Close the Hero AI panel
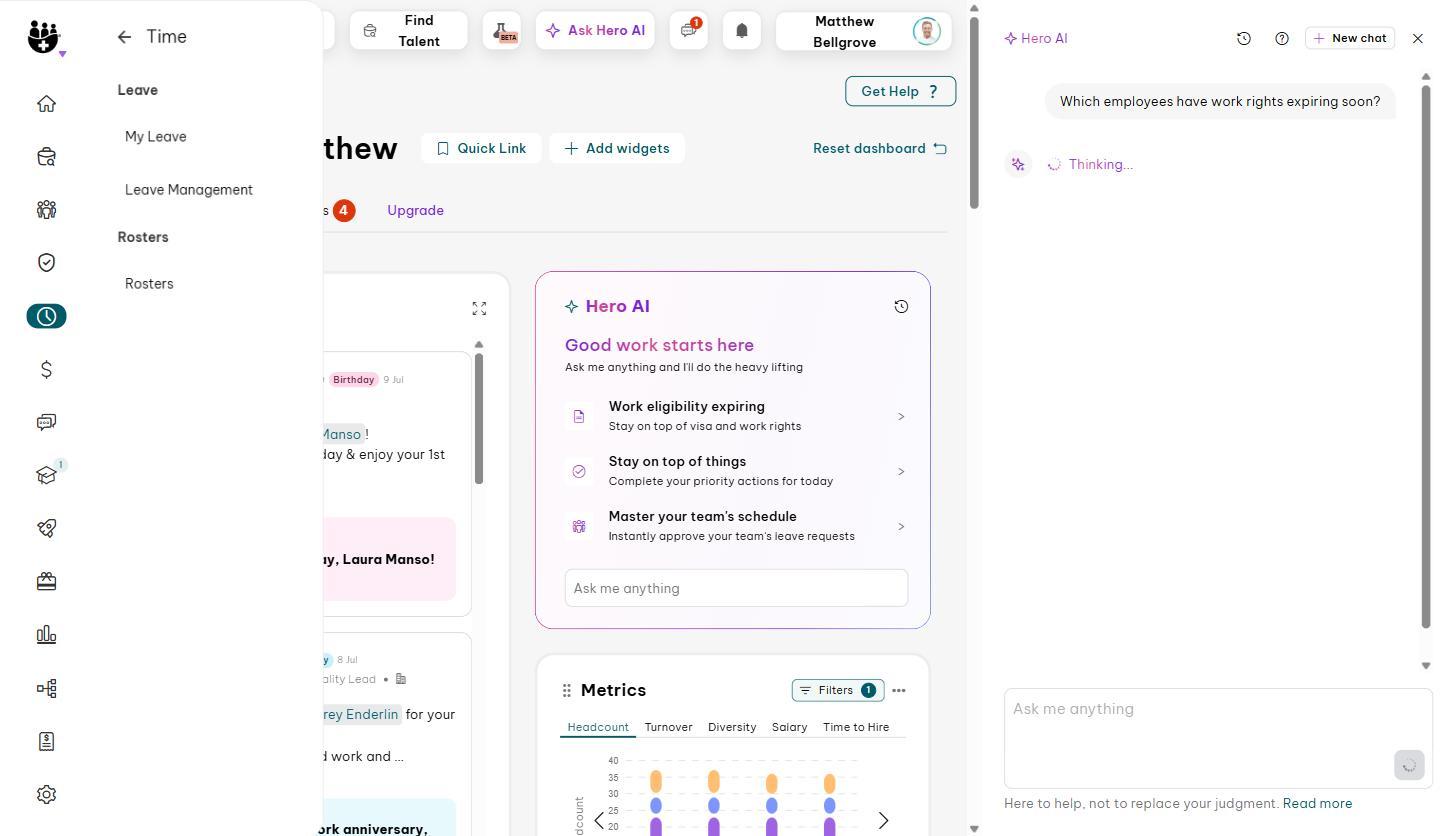 click(1418, 38)
